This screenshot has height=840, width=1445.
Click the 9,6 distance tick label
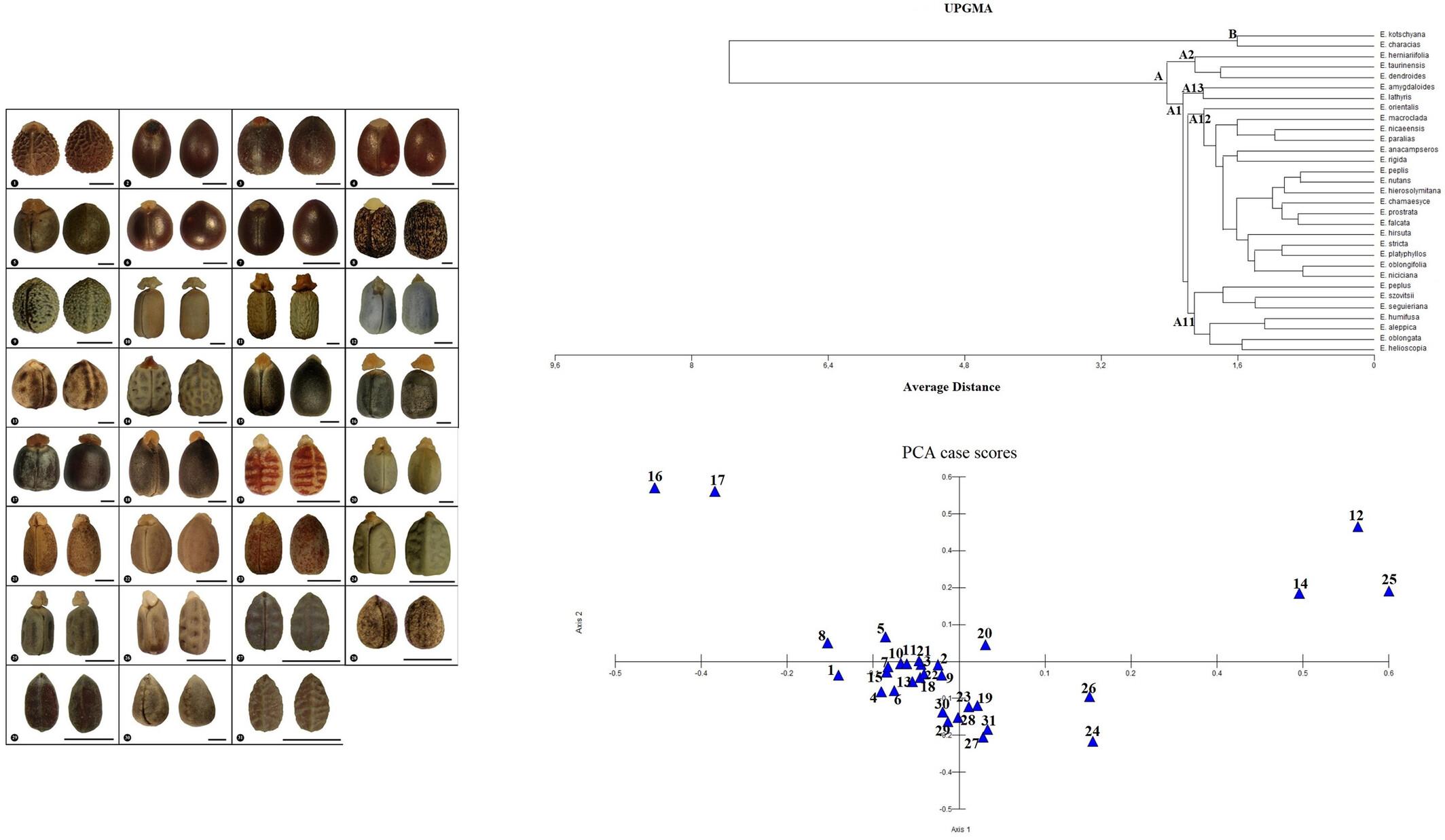click(555, 366)
